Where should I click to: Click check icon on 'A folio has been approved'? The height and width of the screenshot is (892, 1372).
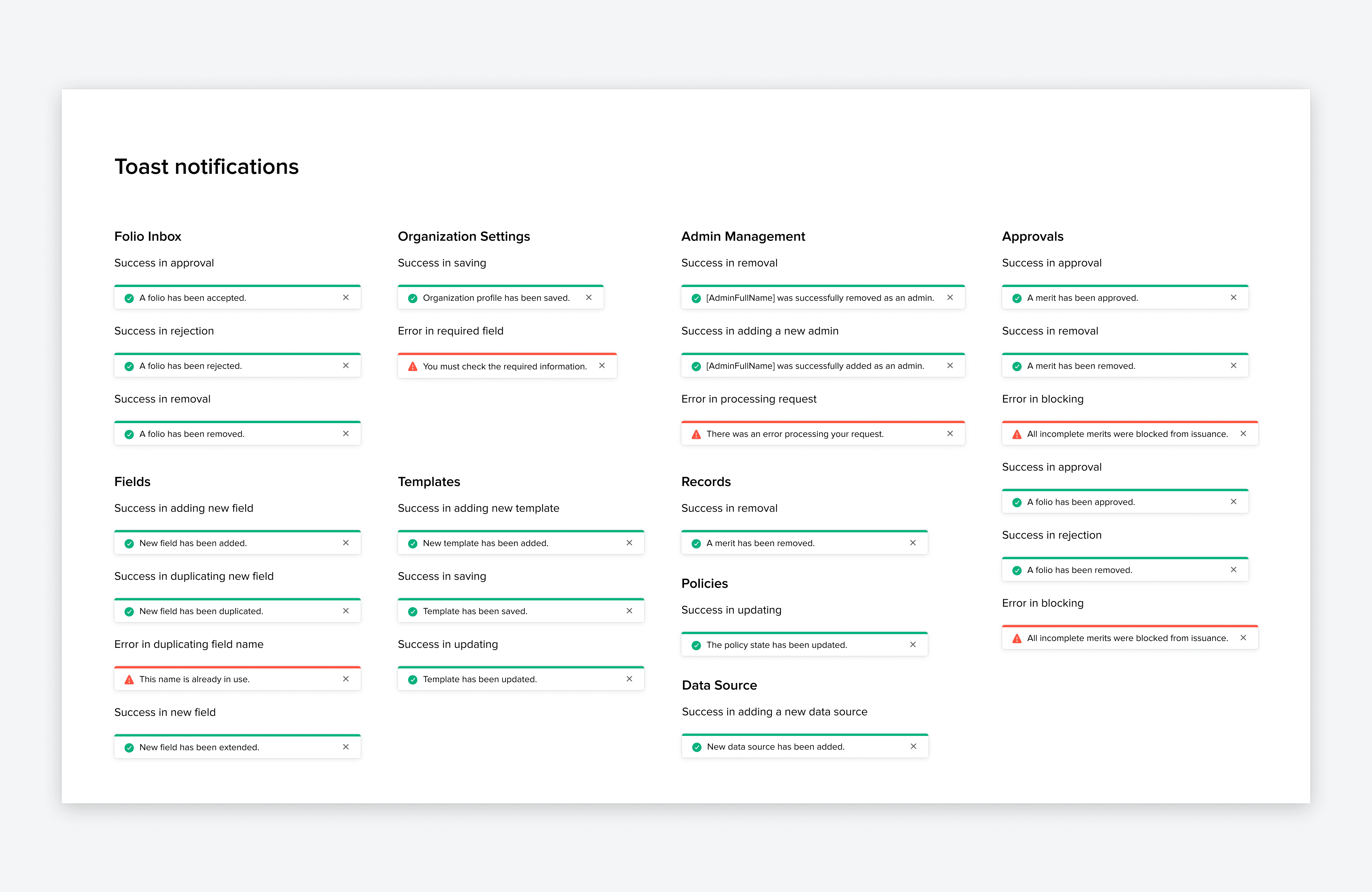click(x=1017, y=502)
